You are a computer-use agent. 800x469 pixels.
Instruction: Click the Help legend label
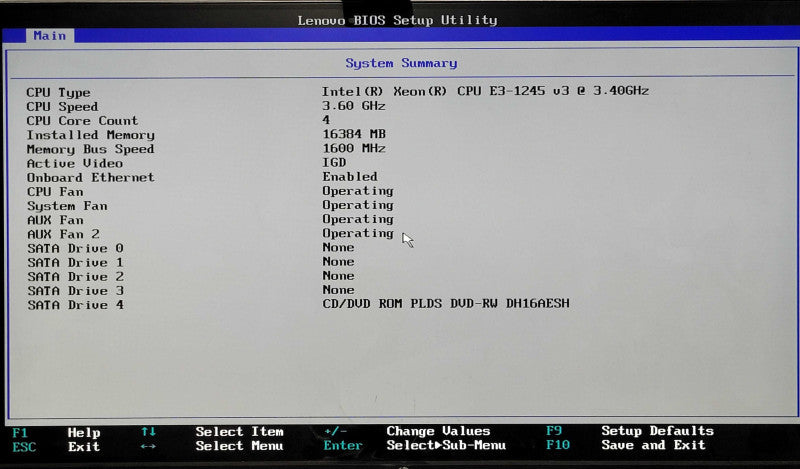click(84, 433)
